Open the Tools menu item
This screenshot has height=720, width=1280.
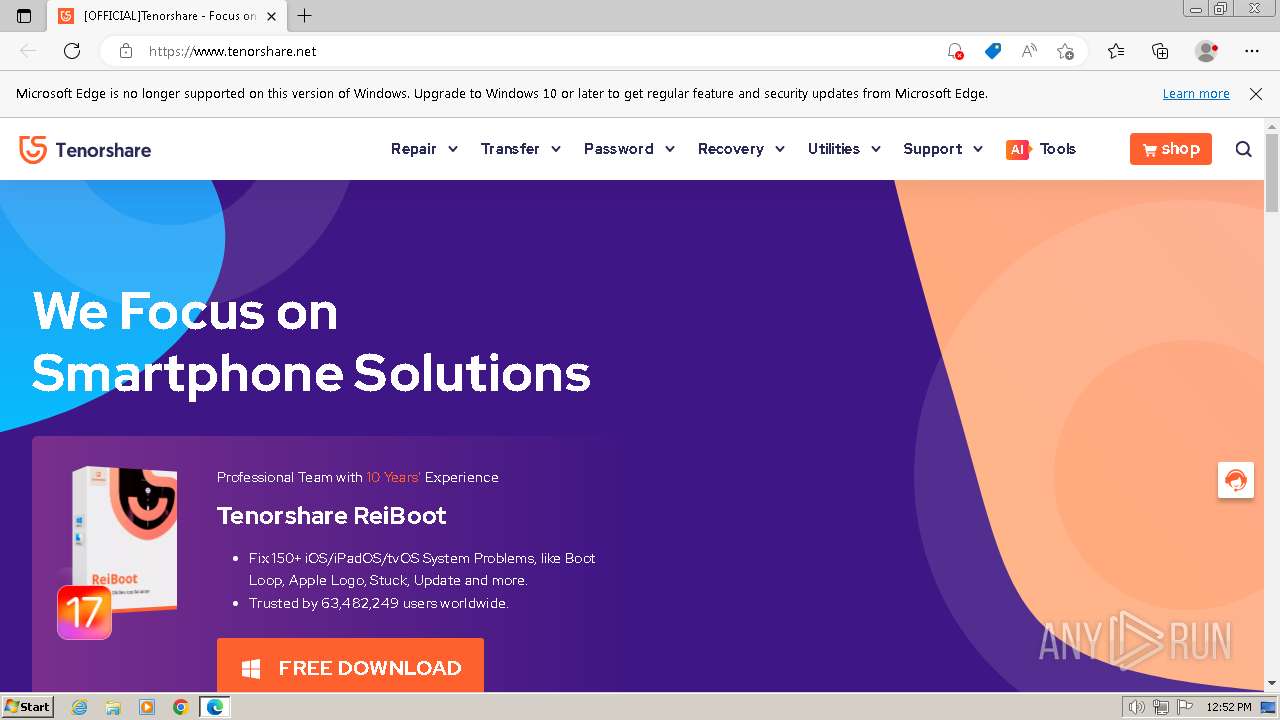[1057, 149]
